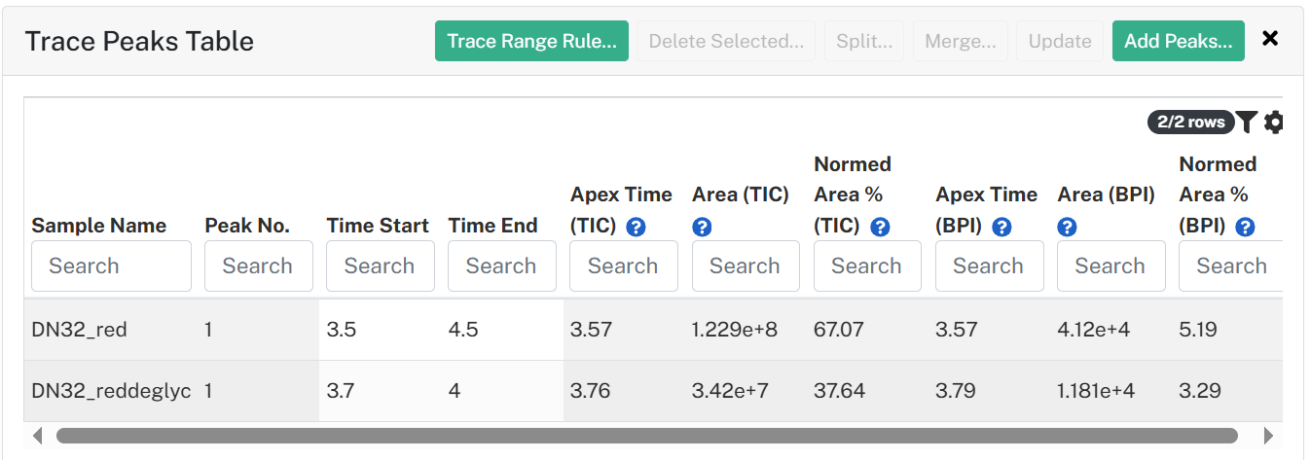Open table settings gear icon
The width and height of the screenshot is (1310, 460).
coord(1273,122)
